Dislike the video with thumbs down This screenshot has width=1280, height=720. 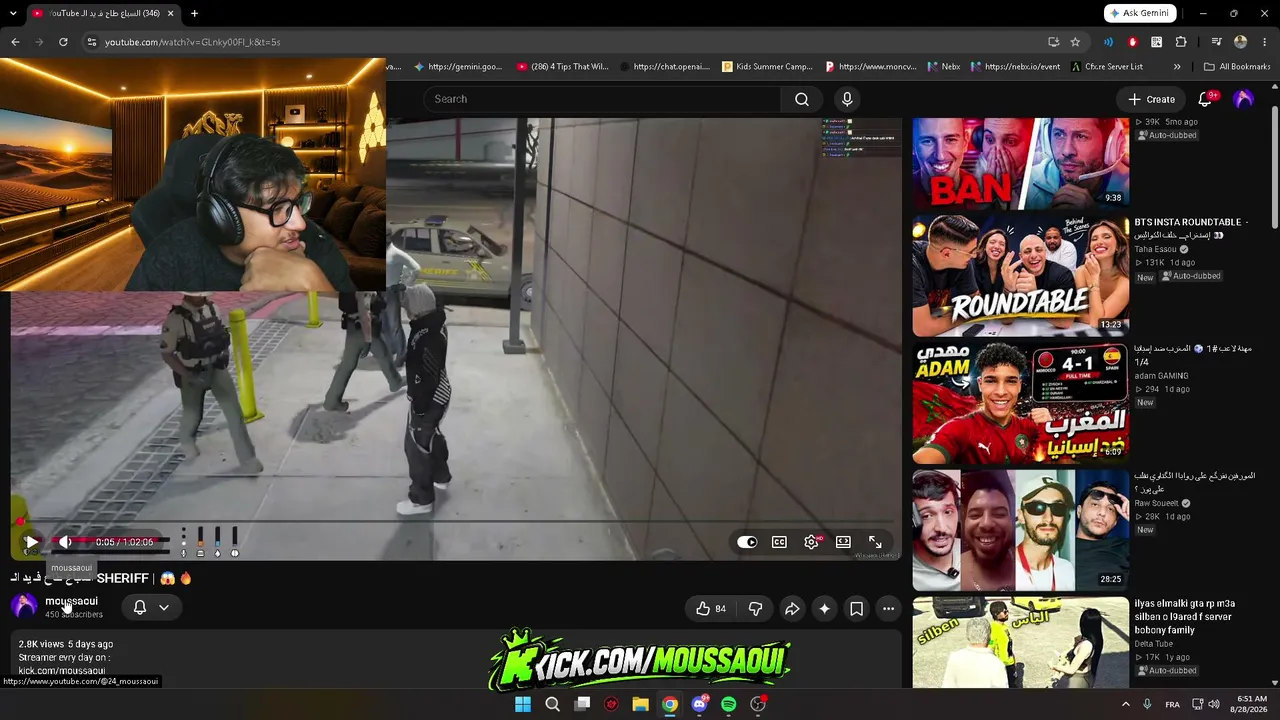tap(755, 608)
